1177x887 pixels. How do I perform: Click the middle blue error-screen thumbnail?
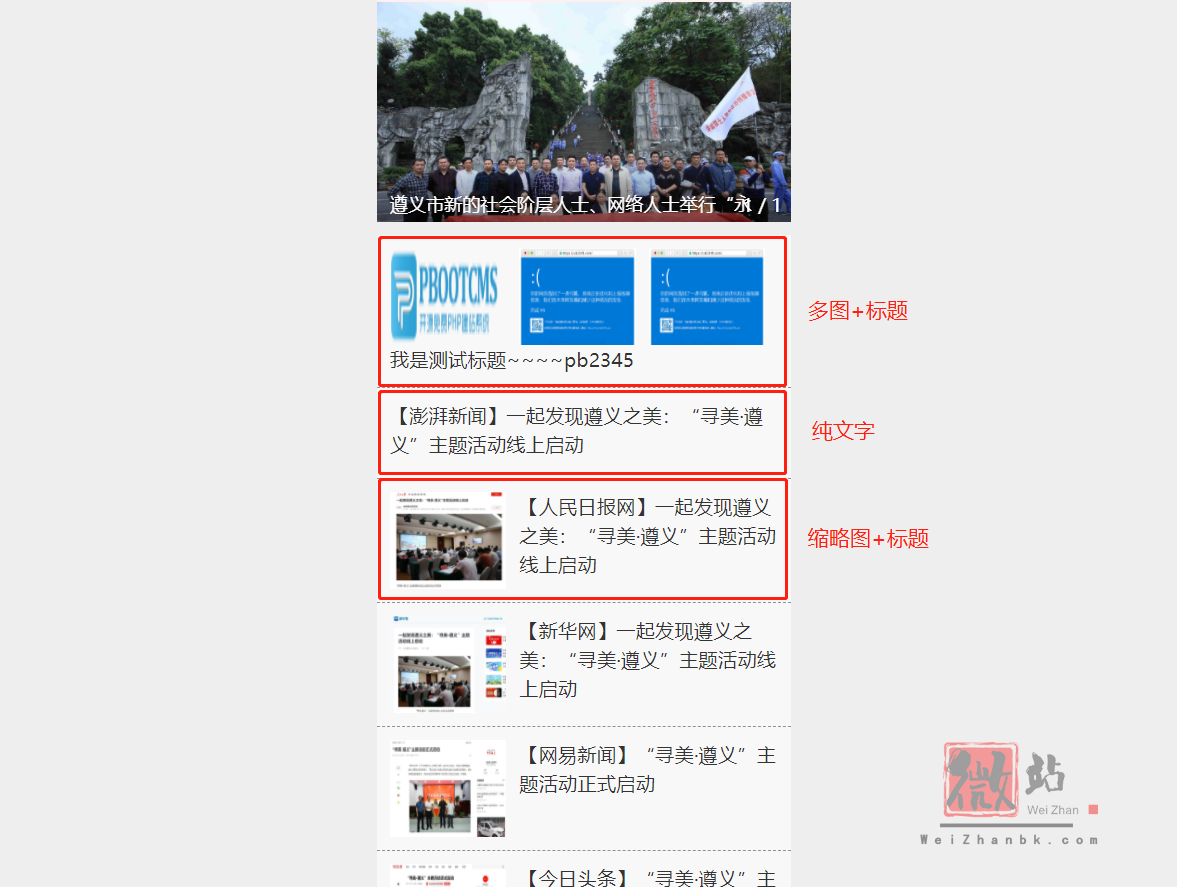pyautogui.click(x=576, y=293)
